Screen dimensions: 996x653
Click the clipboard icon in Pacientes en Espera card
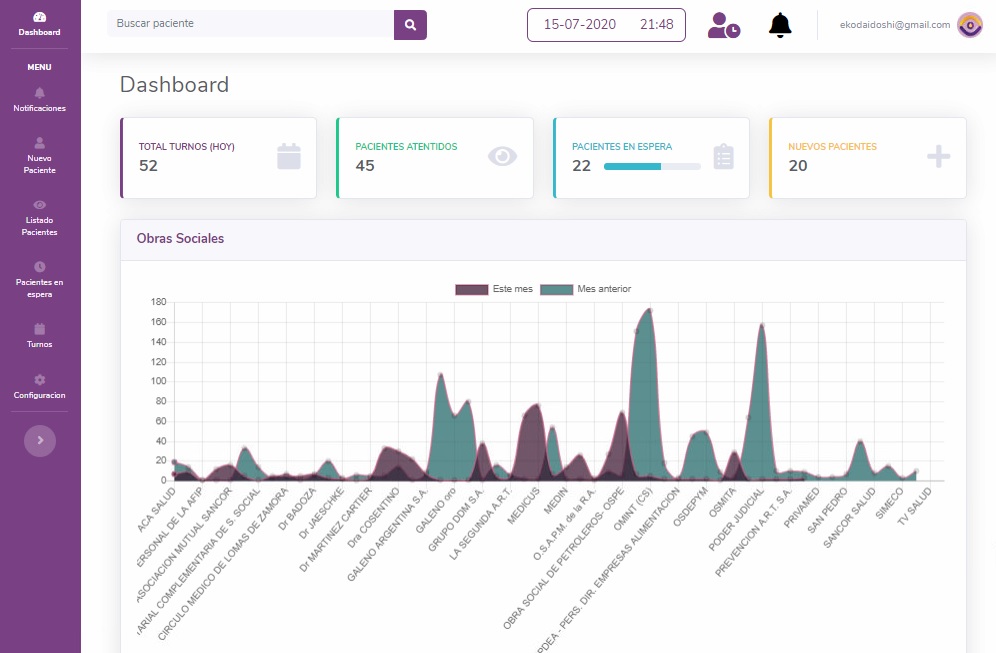(724, 157)
